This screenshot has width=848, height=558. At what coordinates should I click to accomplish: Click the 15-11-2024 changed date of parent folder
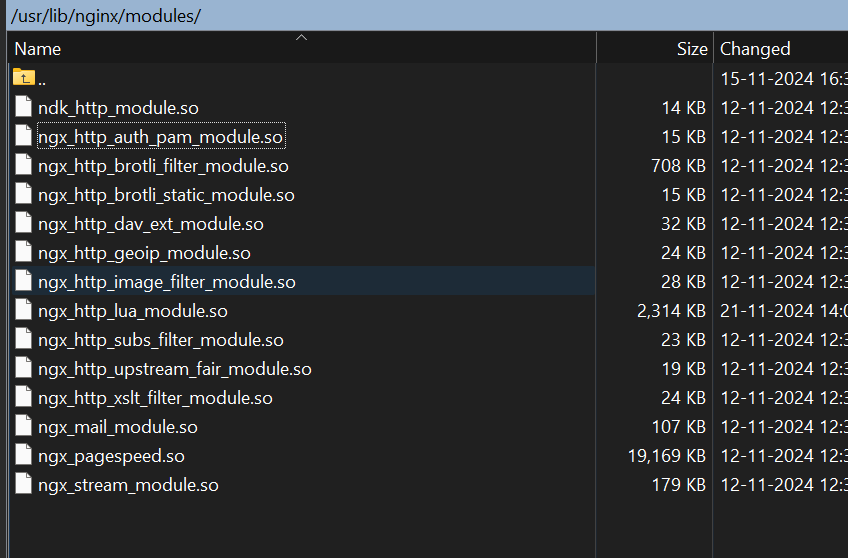[784, 79]
